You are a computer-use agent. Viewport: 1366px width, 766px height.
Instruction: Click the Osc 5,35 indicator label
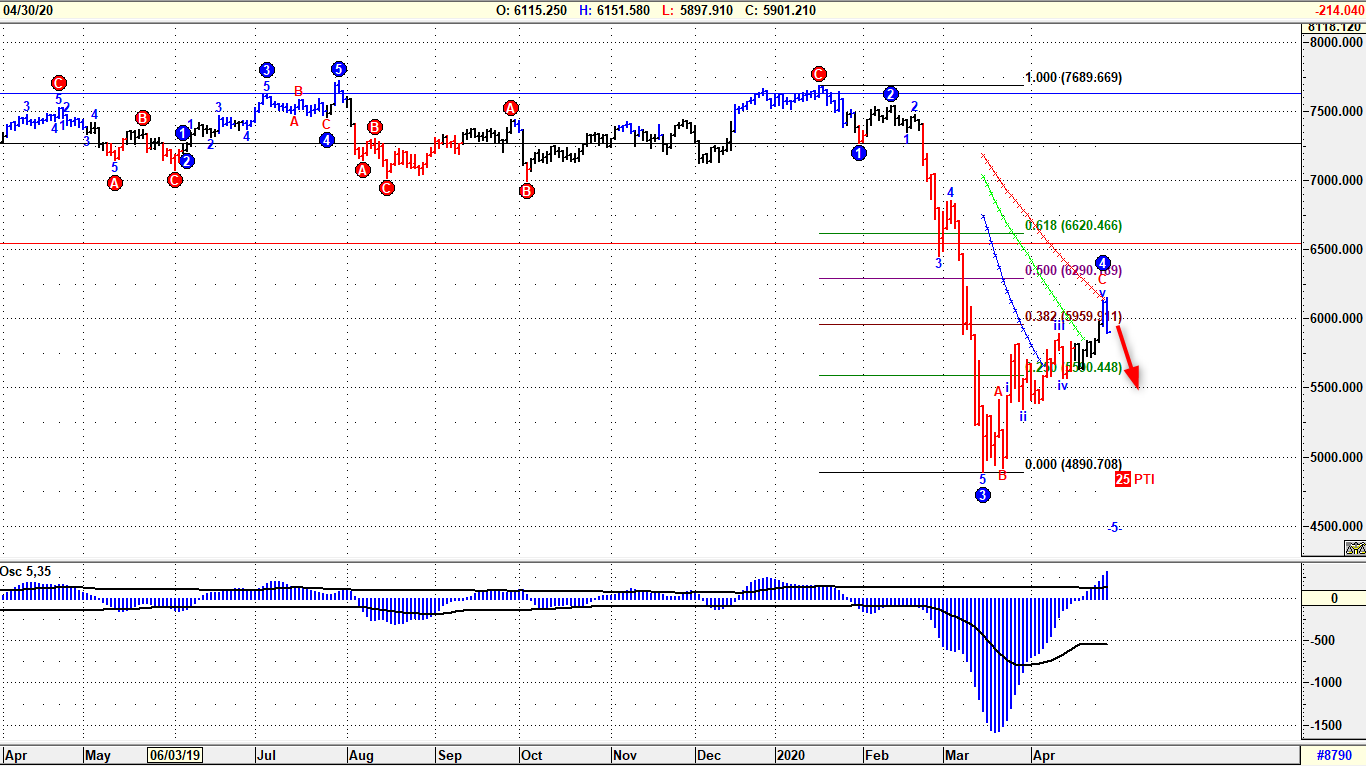(x=27, y=570)
